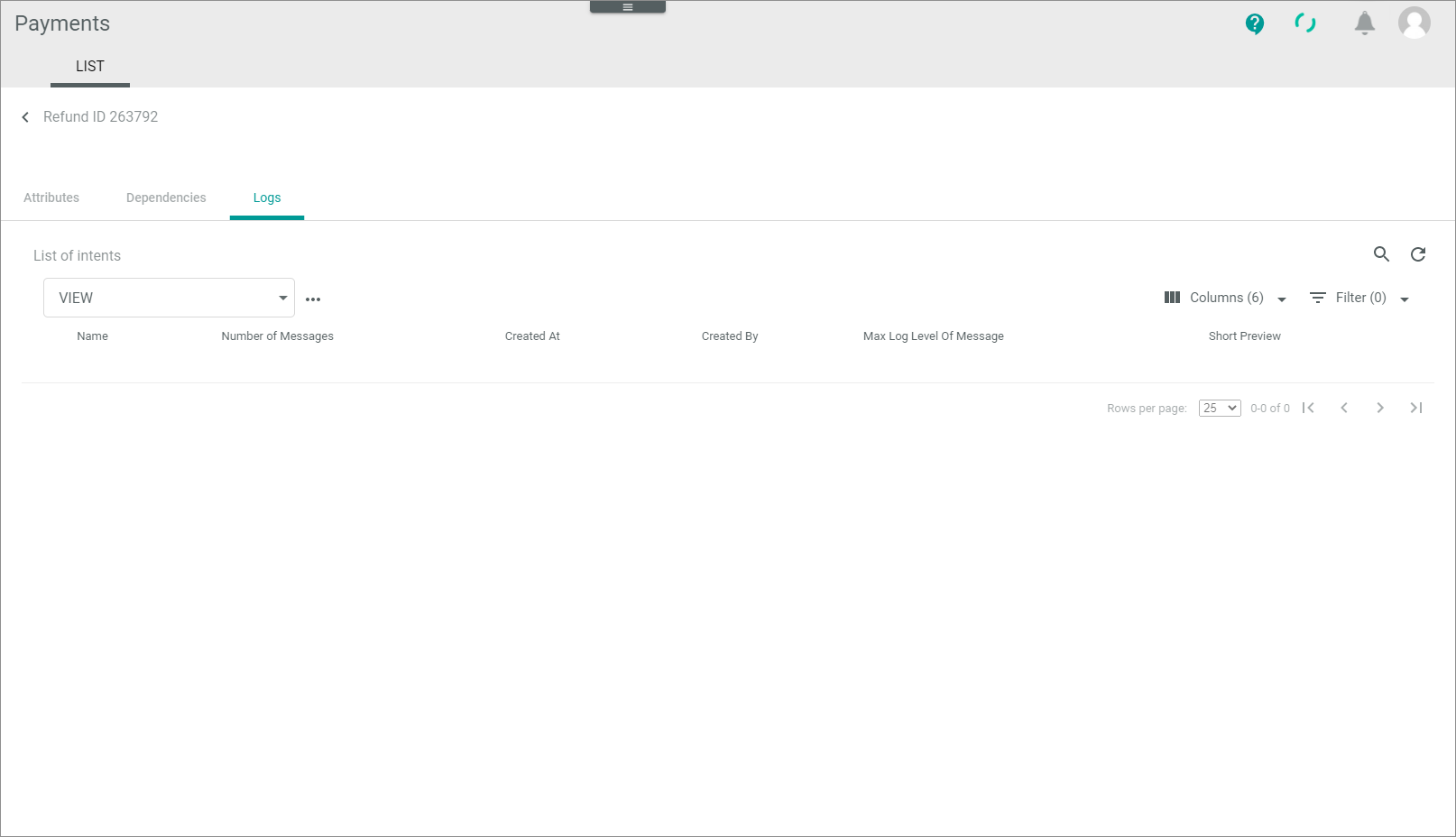Viewport: 1456px width, 837px height.
Task: Jump to the first page
Action: [1308, 408]
